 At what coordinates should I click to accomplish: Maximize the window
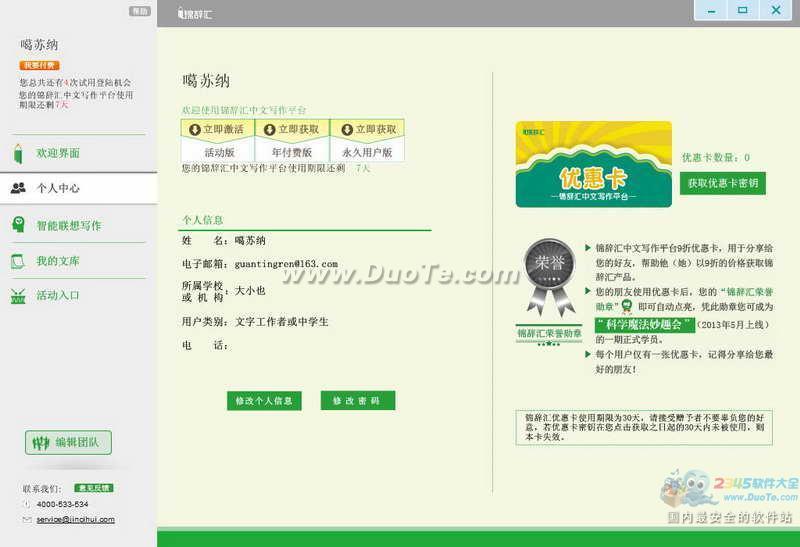click(743, 10)
